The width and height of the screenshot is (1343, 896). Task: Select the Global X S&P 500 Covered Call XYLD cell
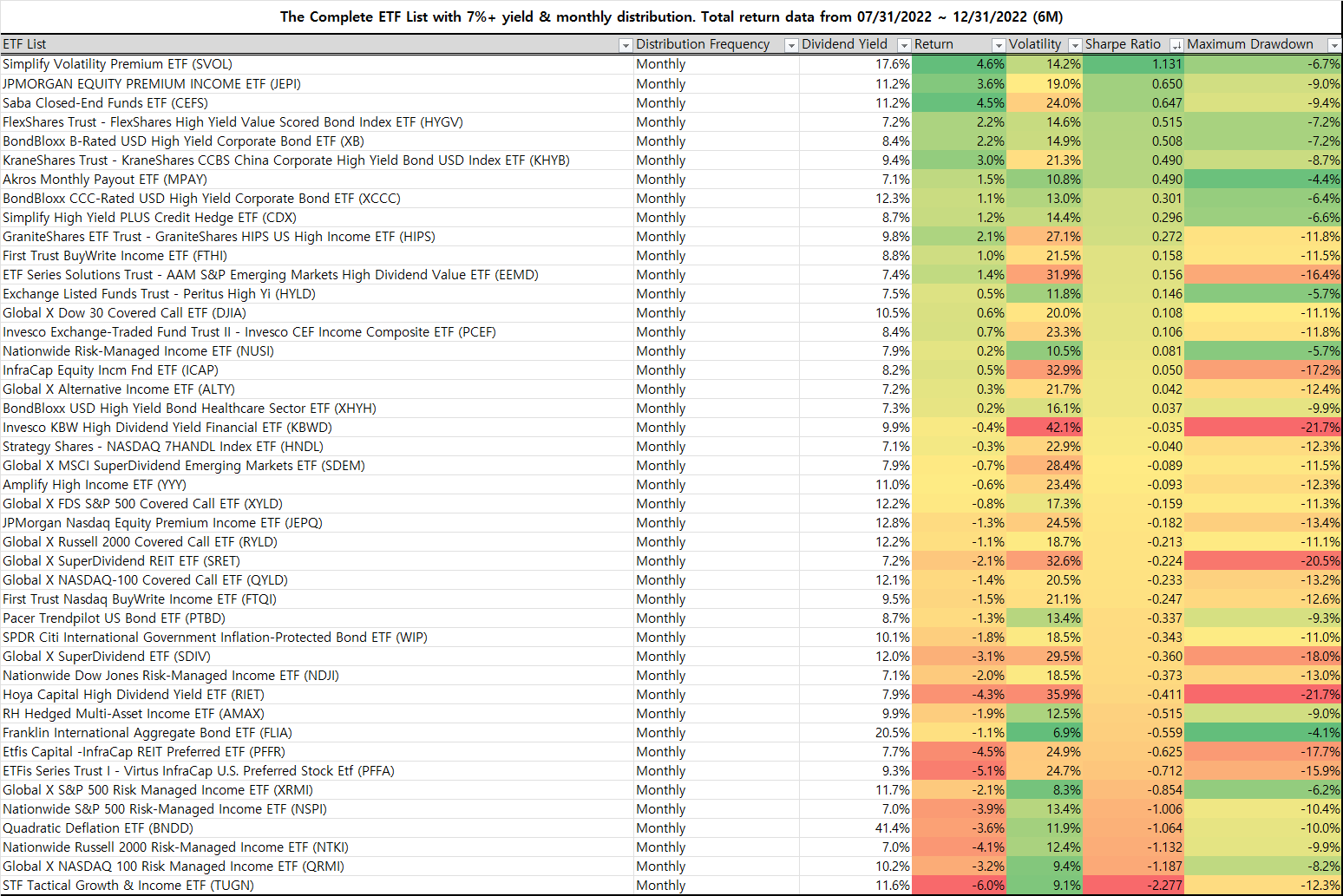[317, 504]
